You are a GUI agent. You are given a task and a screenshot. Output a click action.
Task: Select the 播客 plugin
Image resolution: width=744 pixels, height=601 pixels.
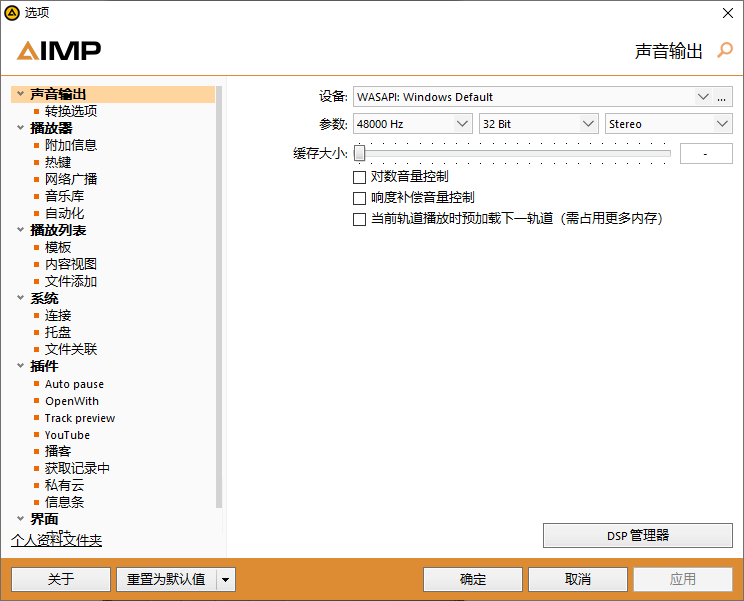point(58,451)
